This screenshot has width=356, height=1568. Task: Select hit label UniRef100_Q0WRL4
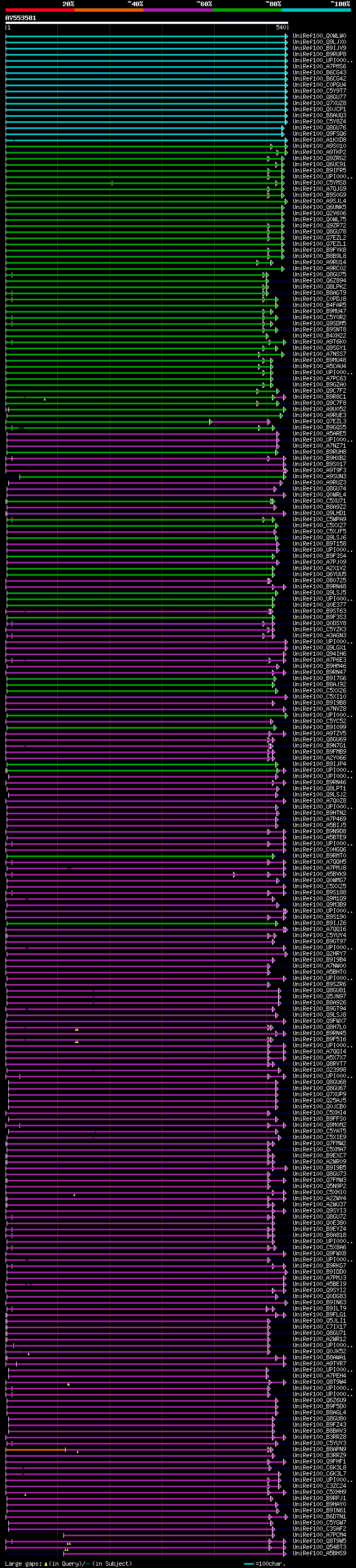point(319,494)
